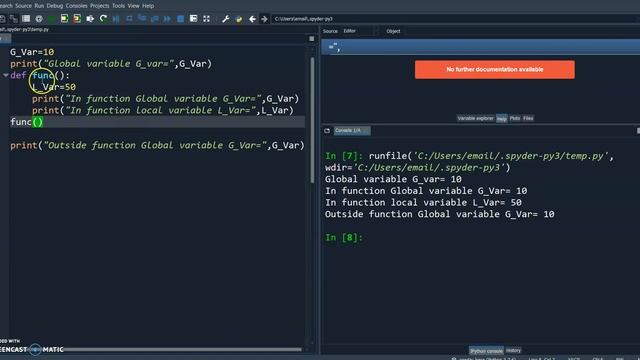This screenshot has height=360, width=640.
Task: Click the fullscreen toggle icon
Action: click(207, 19)
